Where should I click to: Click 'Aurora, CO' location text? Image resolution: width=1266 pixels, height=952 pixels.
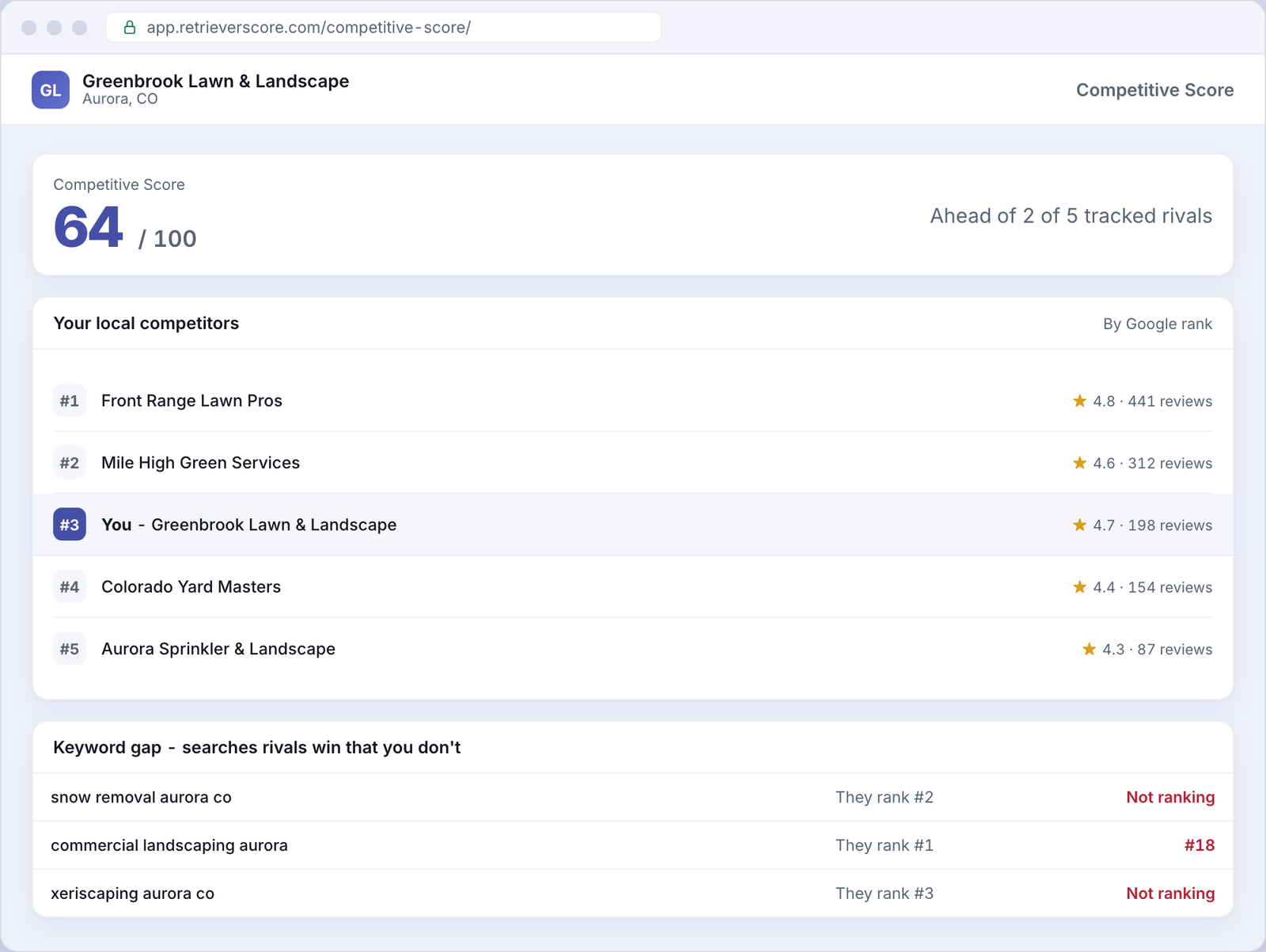click(120, 99)
